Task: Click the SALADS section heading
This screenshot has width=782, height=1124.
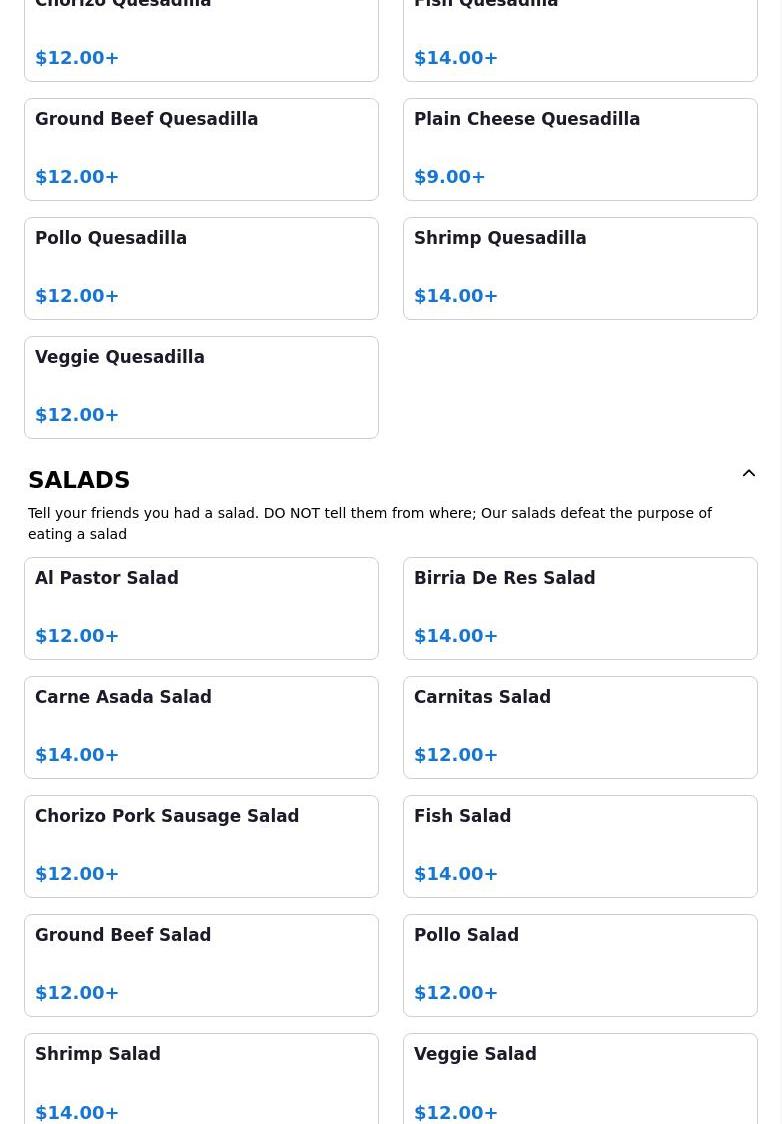Action: pyautogui.click(x=79, y=480)
